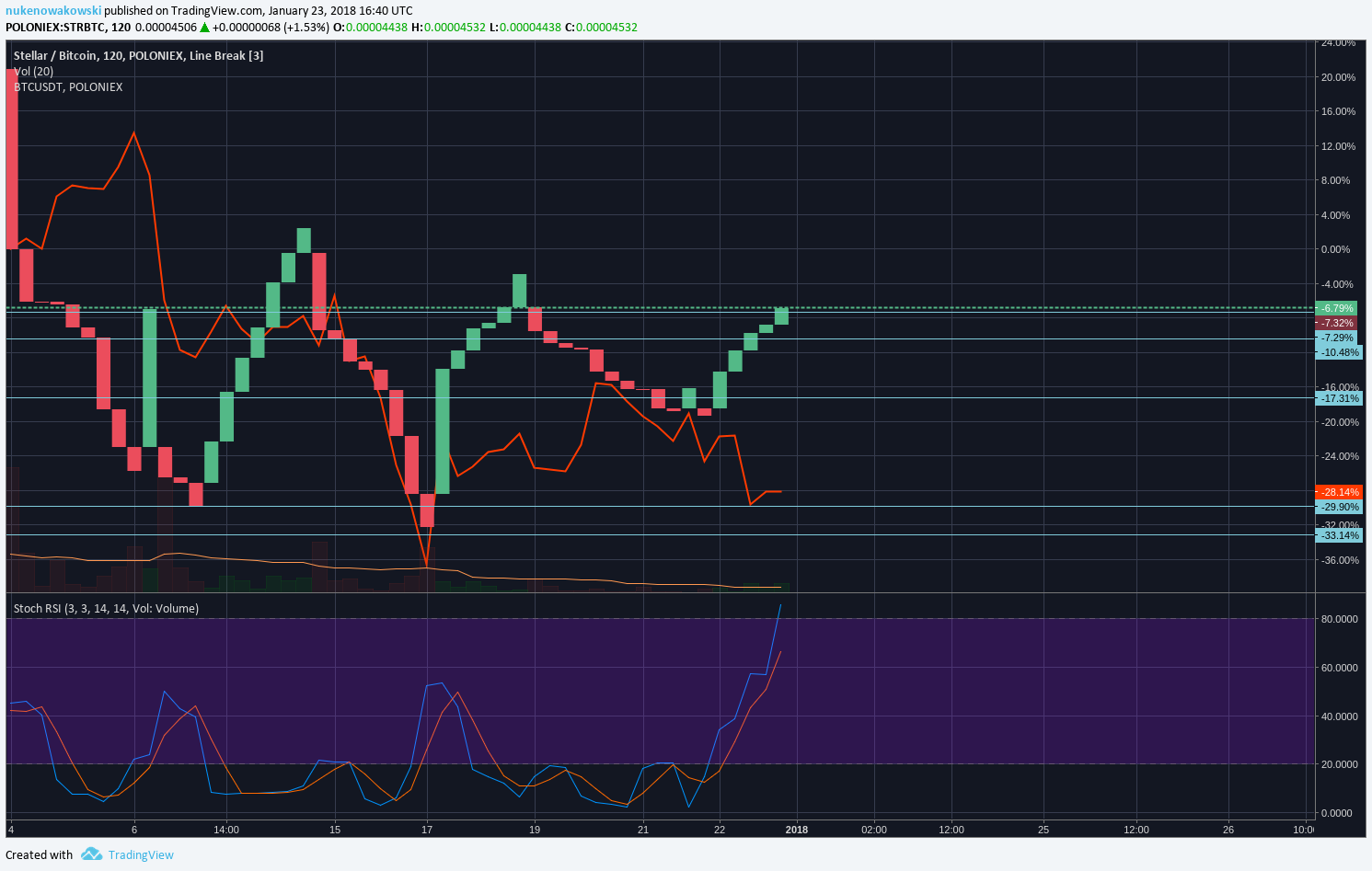Click the -7.29% horizontal line label
Image resolution: width=1372 pixels, height=871 pixels.
[x=1337, y=338]
